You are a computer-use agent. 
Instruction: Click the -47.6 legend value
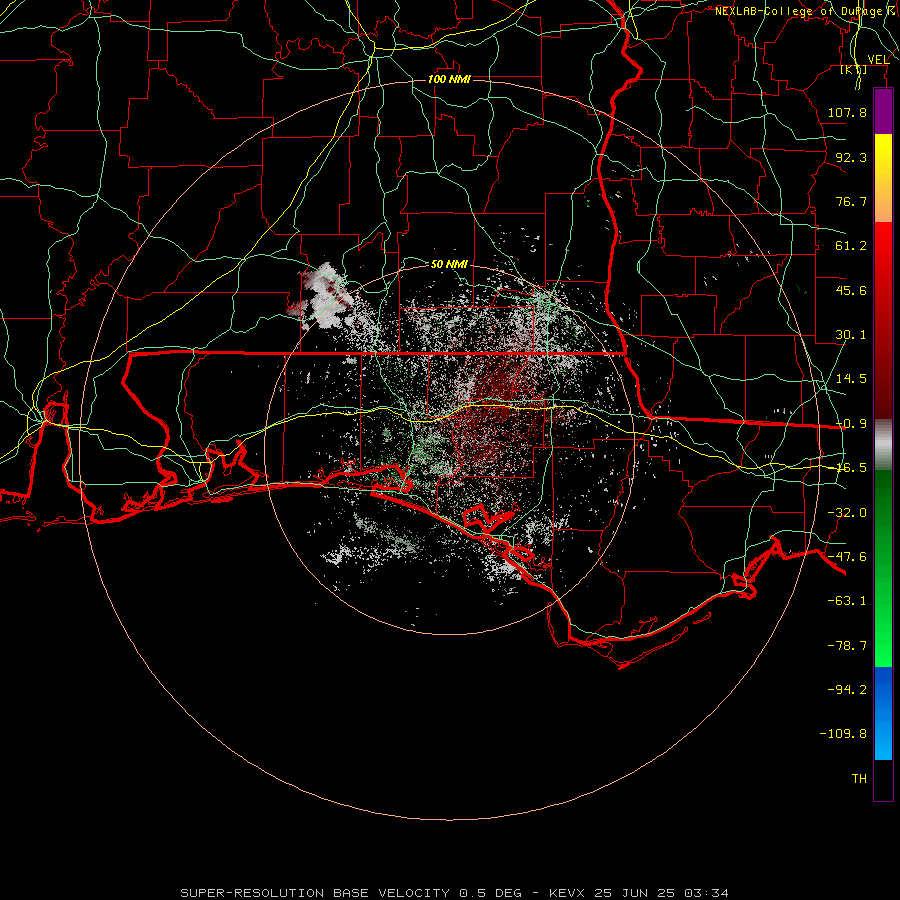(847, 557)
